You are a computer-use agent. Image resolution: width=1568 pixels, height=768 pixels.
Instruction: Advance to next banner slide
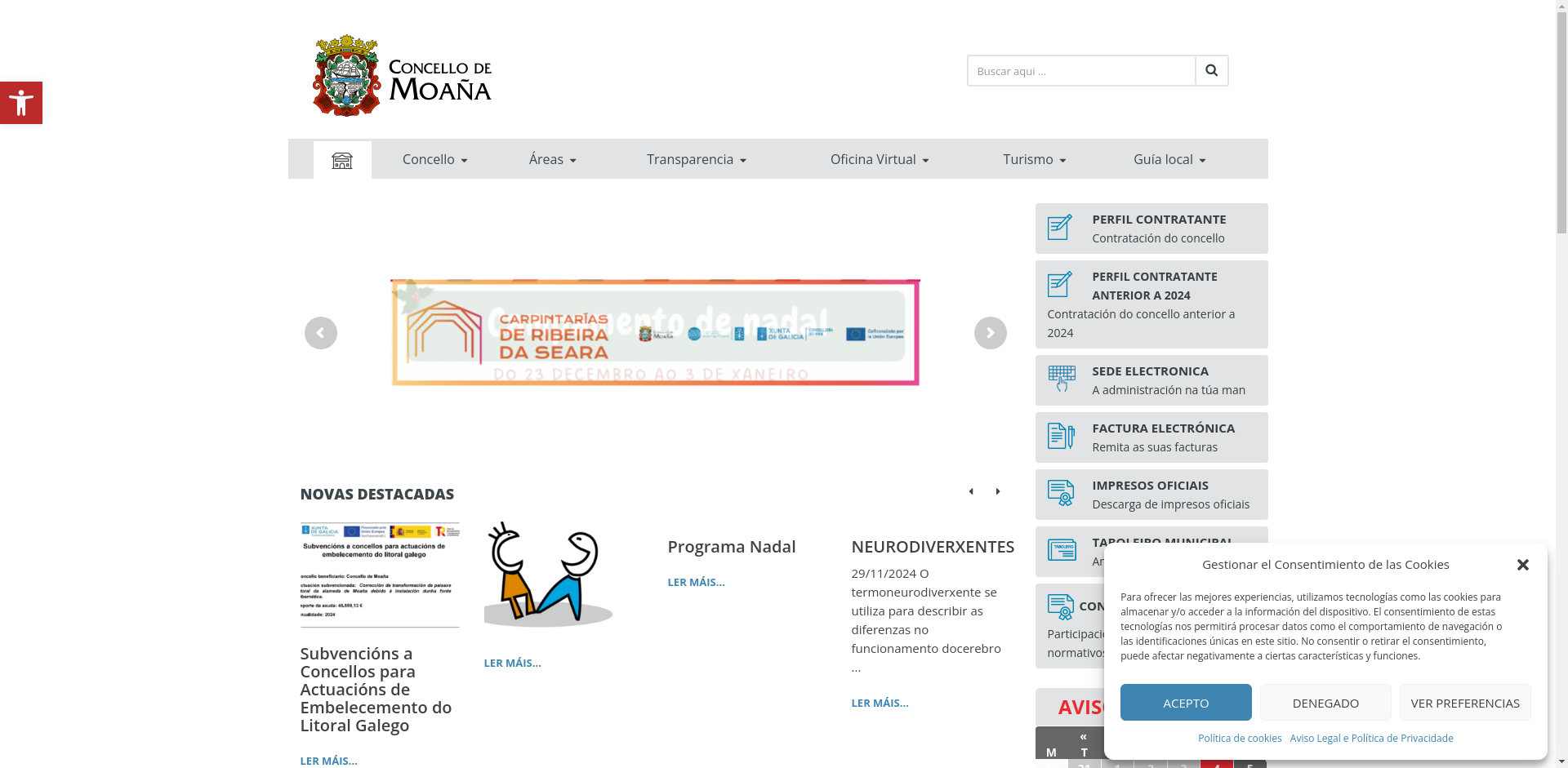pyautogui.click(x=990, y=333)
